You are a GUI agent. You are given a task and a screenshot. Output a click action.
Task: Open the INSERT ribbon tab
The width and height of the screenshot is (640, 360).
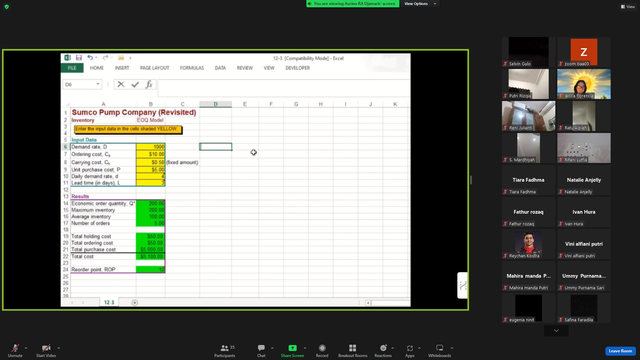point(122,68)
